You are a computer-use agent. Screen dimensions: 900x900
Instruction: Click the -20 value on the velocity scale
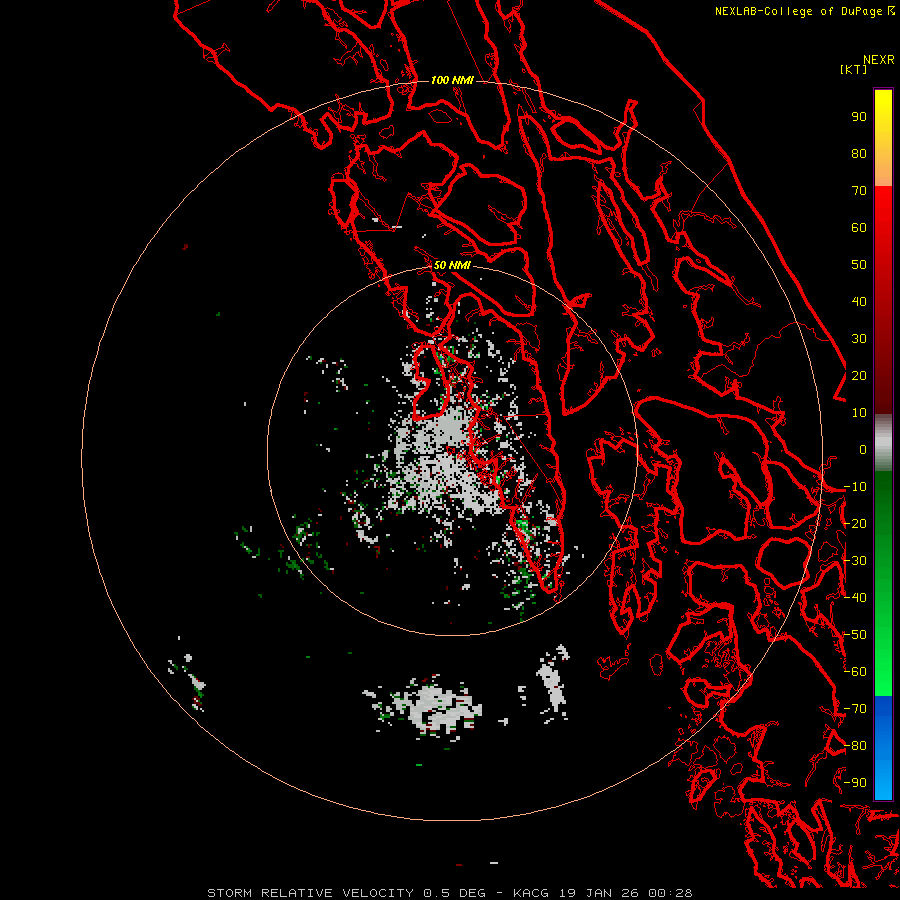pos(856,523)
